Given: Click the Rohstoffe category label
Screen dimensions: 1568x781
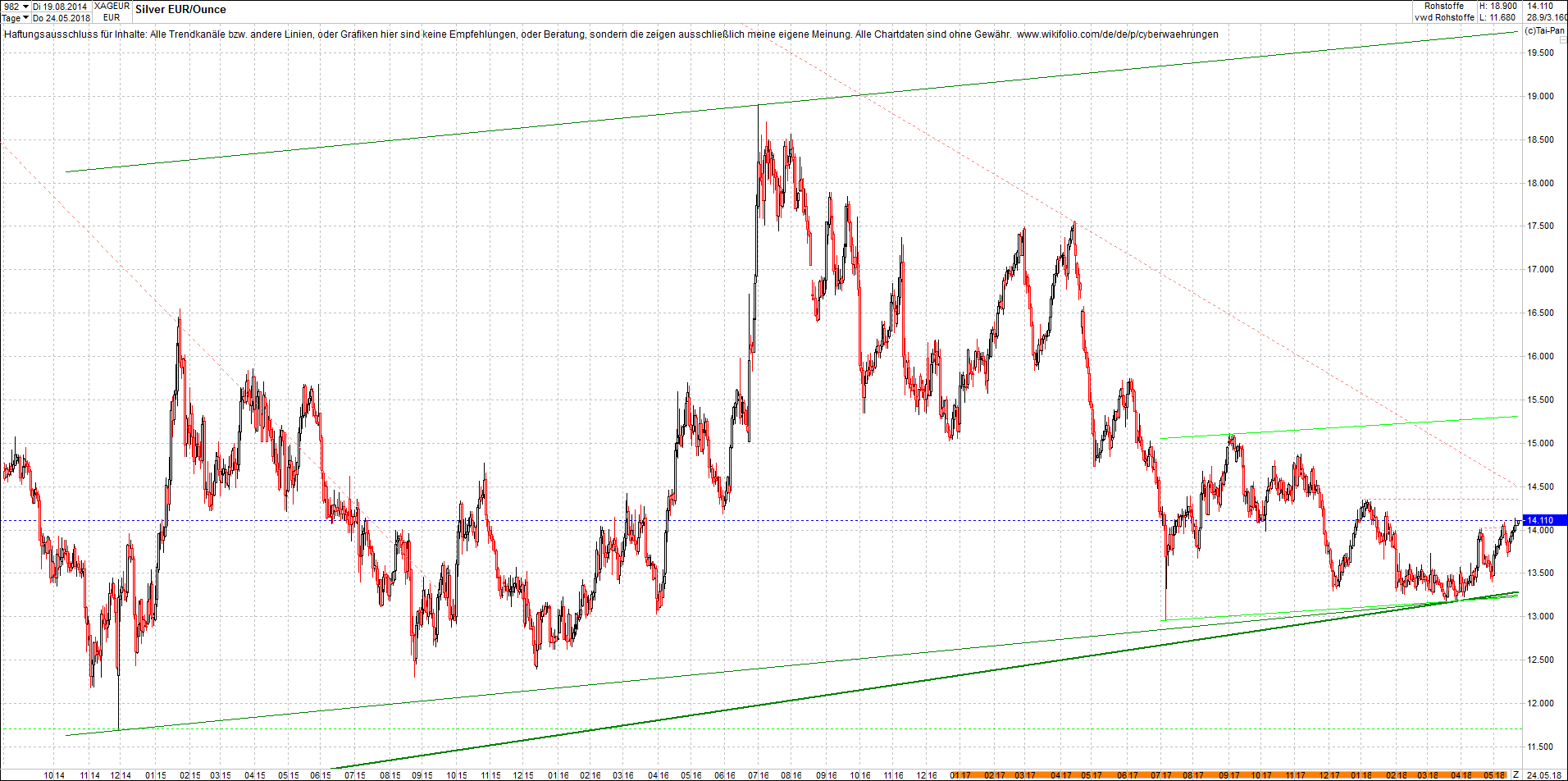Looking at the screenshot, I should coord(1443,7).
